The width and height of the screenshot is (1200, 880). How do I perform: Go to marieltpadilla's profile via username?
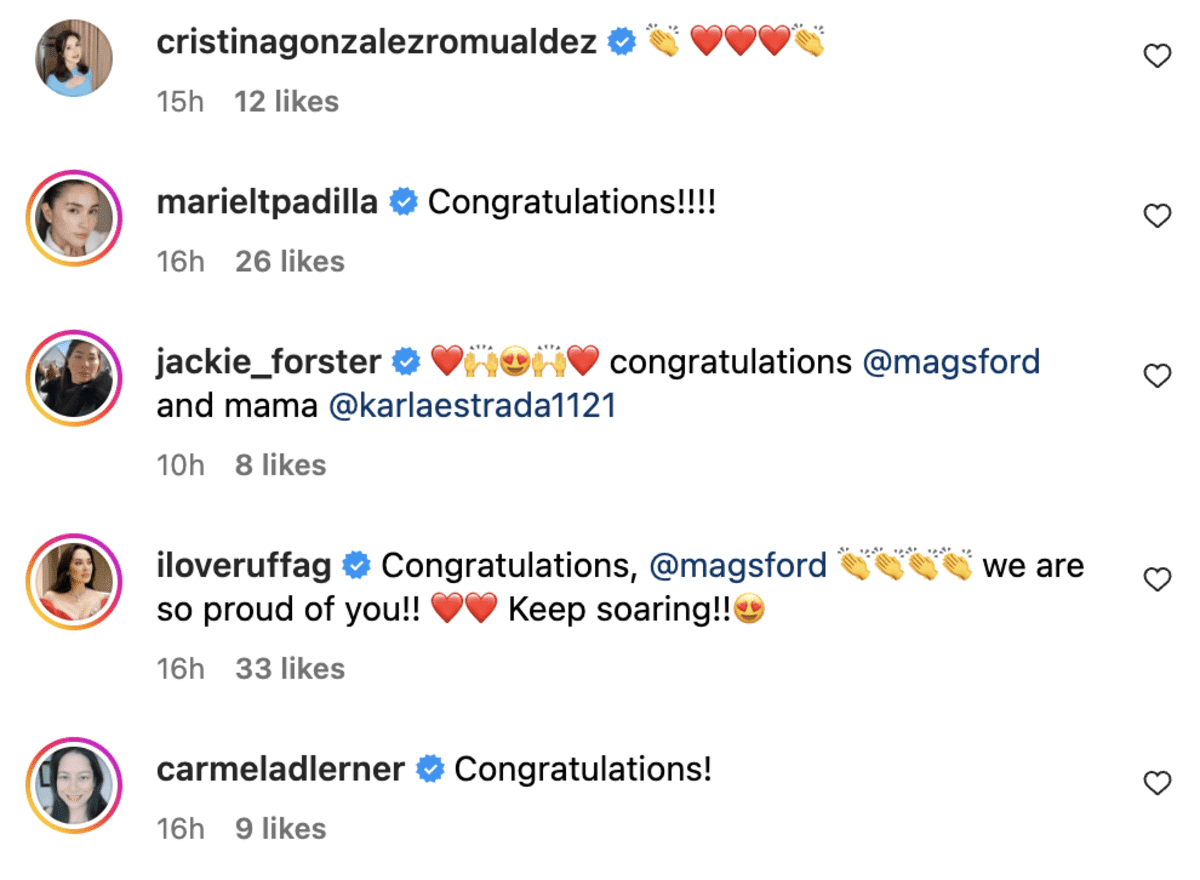267,202
